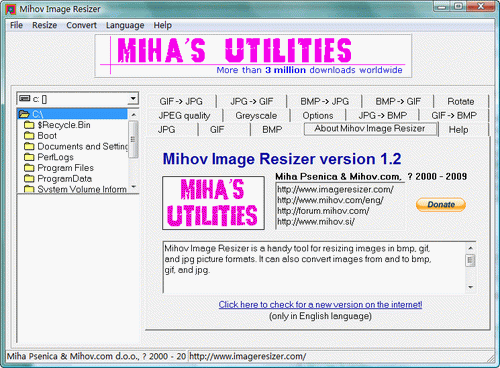Click the $Recycle.Bin folder icon
Image resolution: width=500 pixels, height=368 pixels.
click(29, 125)
